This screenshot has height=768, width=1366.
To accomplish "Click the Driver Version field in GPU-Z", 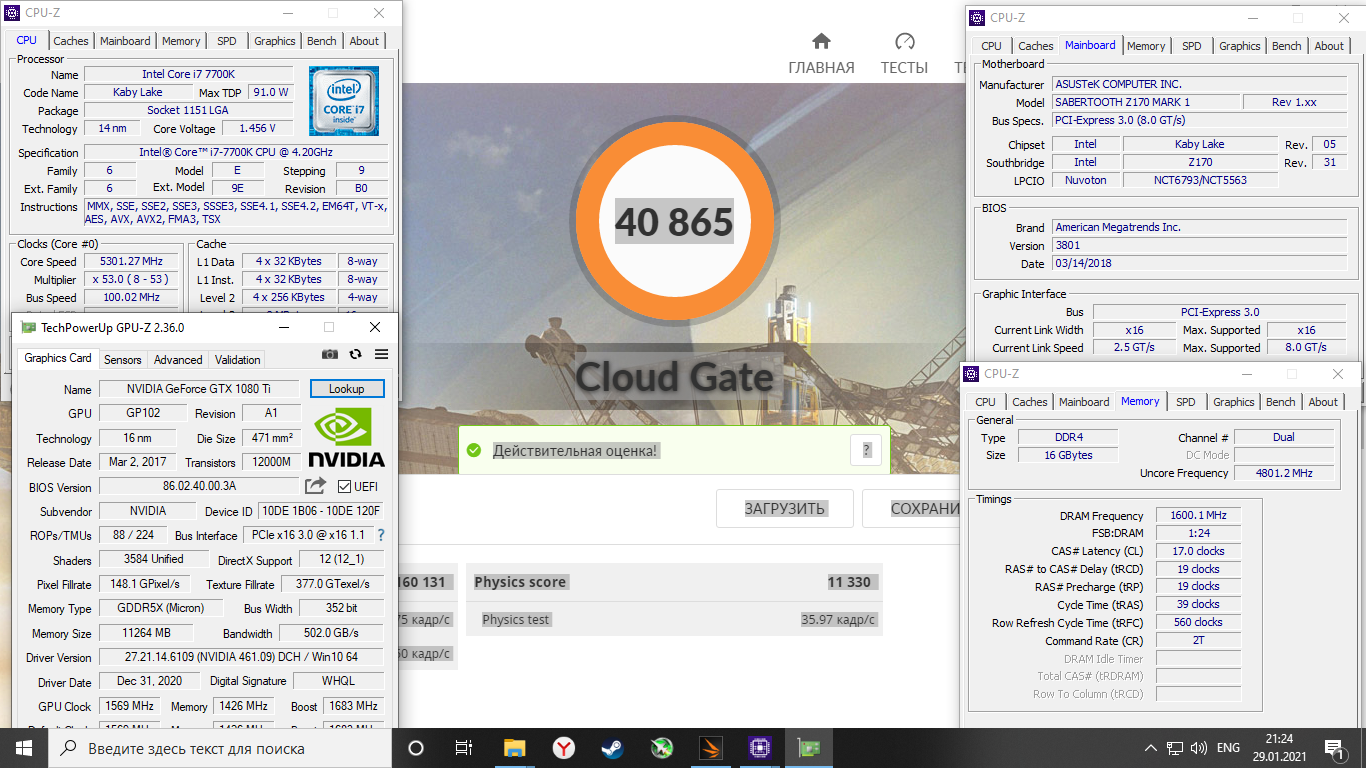I will point(240,657).
